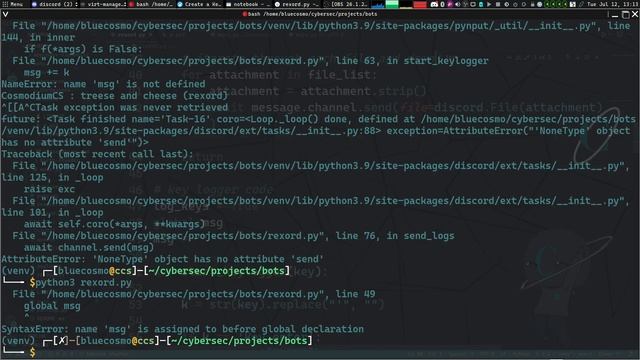Click the failed-command X marker in last prompt

[x=62, y=340]
